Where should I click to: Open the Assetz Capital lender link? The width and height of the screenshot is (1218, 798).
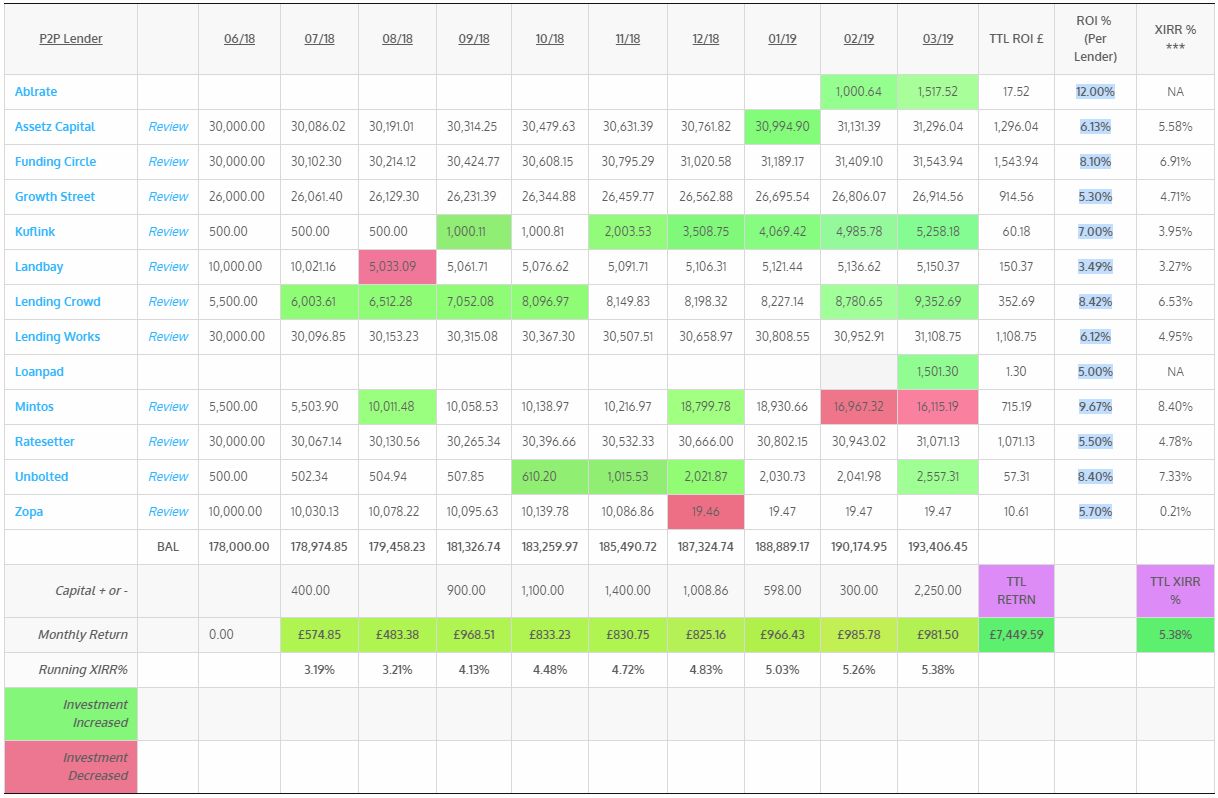[55, 127]
